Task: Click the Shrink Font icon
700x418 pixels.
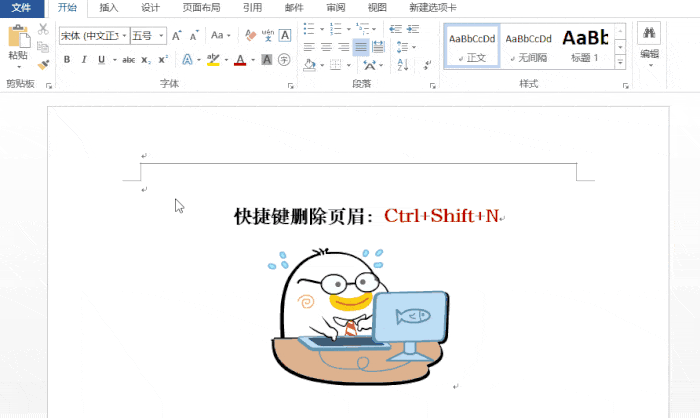Action: [x=194, y=36]
